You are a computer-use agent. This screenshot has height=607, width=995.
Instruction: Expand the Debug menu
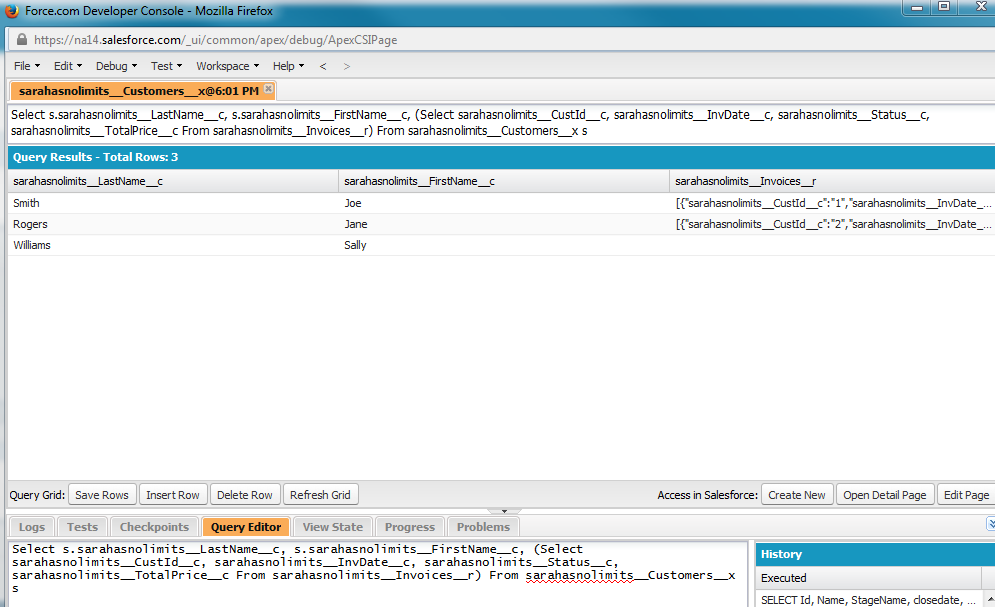coord(116,66)
